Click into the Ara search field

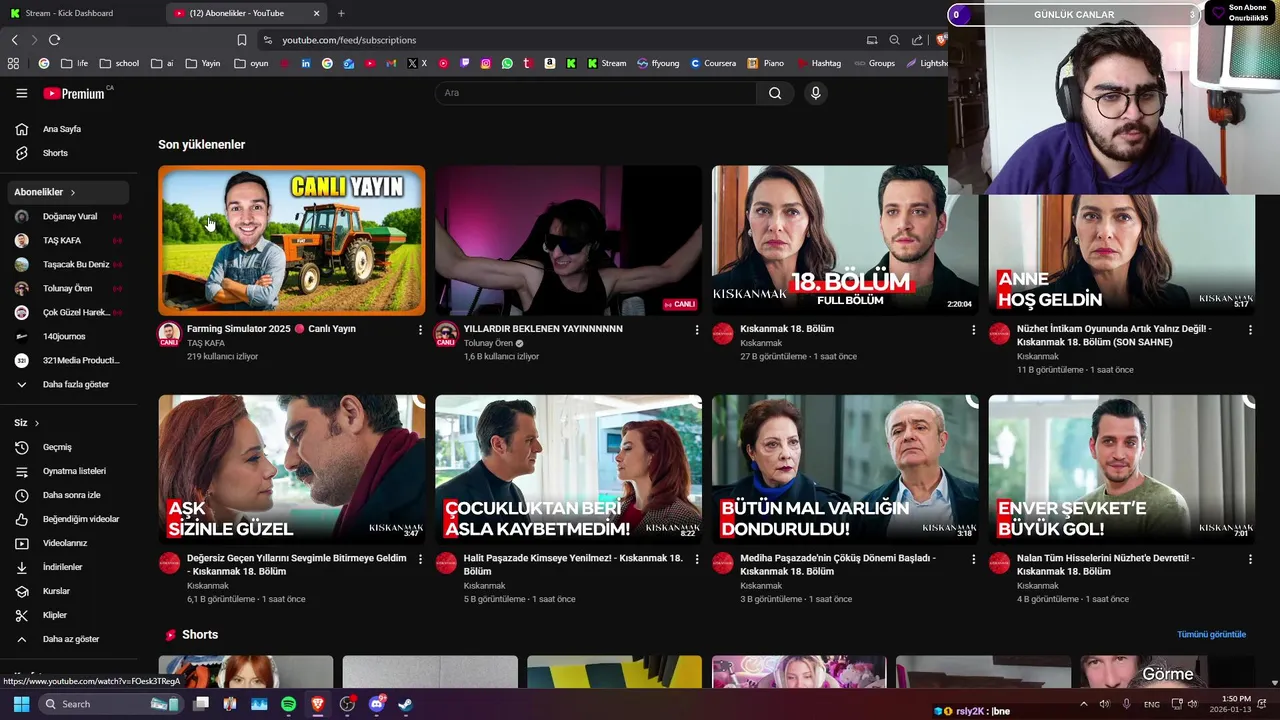[x=596, y=93]
